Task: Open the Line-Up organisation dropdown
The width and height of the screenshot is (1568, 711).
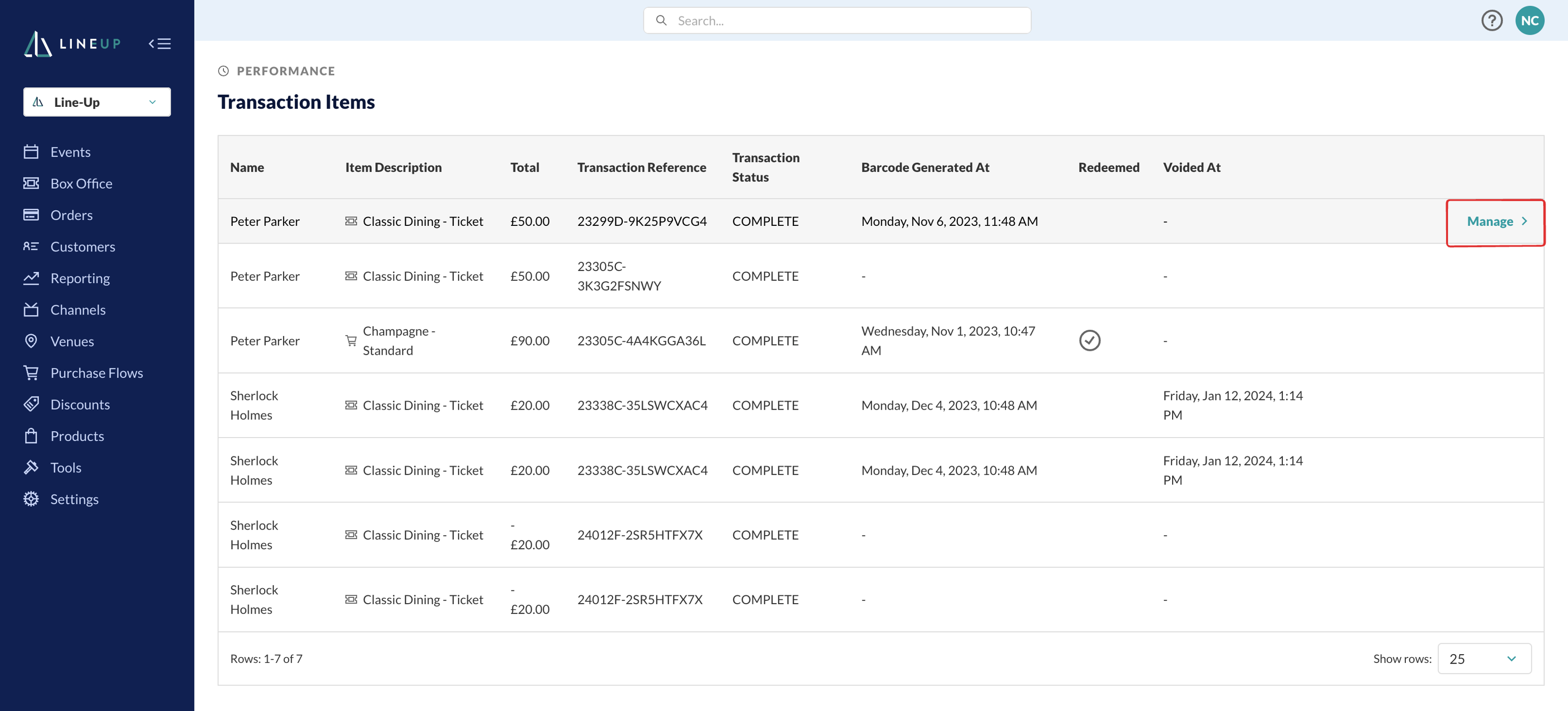Action: 98,101
